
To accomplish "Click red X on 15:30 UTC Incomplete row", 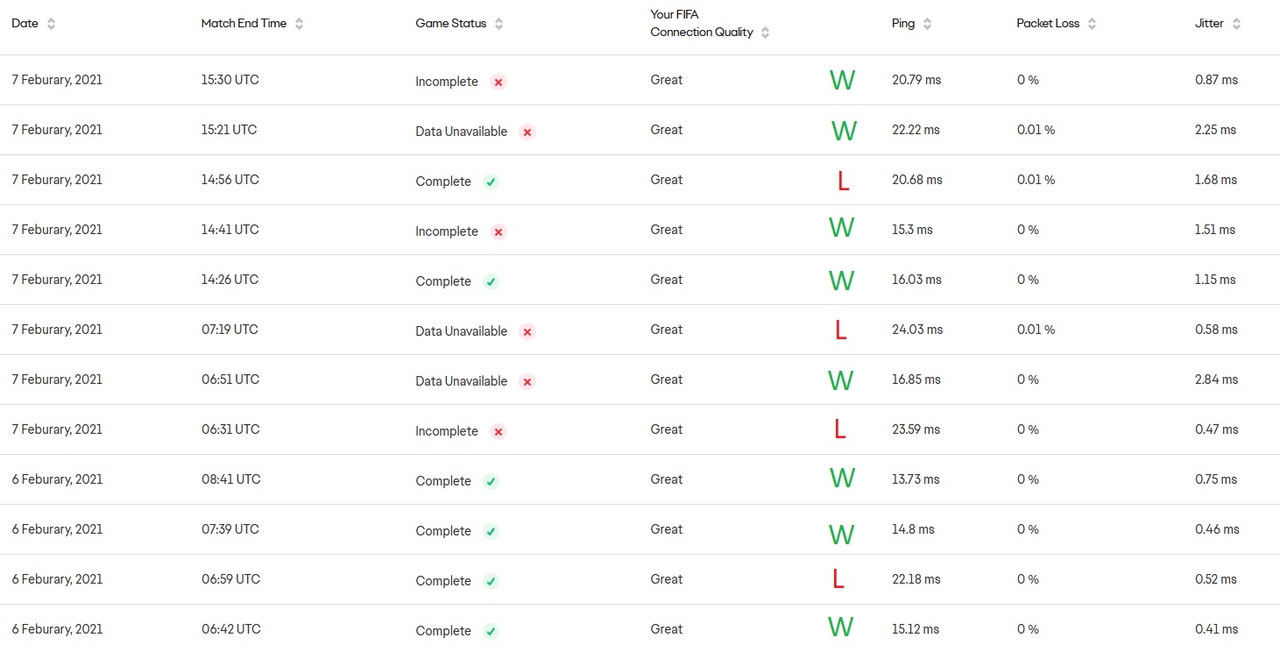I will click(498, 82).
